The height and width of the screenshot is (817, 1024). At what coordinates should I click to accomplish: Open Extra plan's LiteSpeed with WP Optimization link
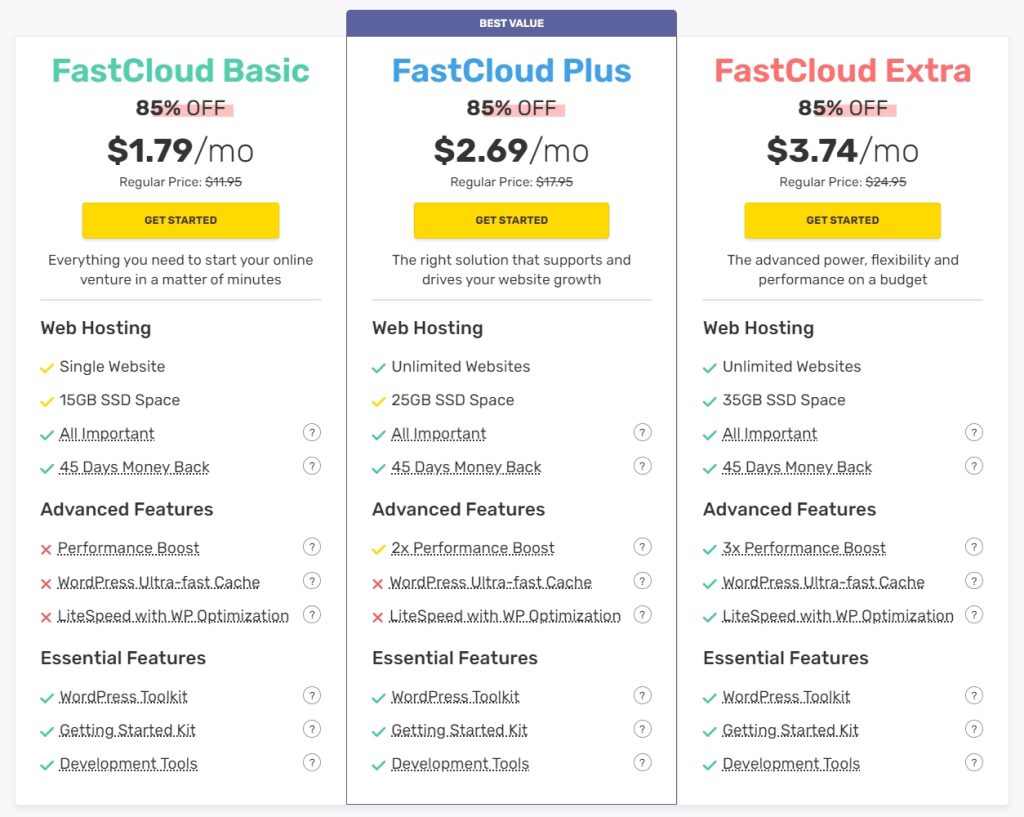coord(837,616)
